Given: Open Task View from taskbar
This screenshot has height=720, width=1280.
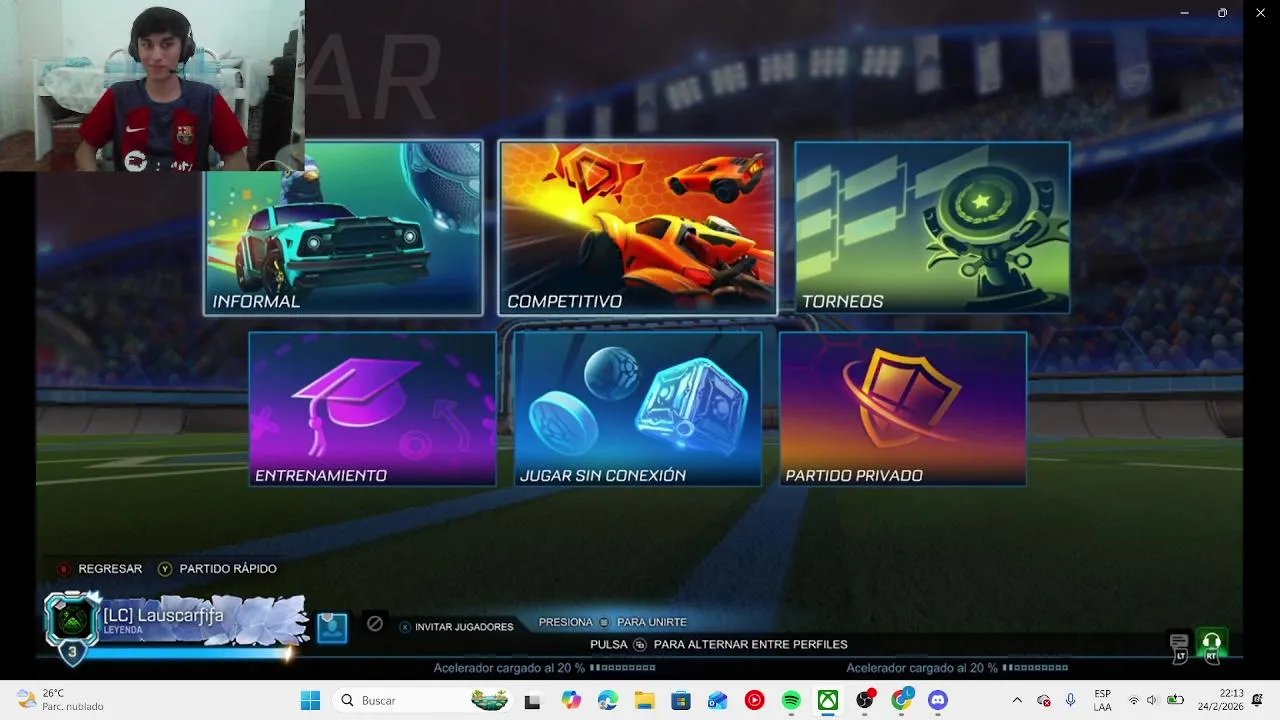Looking at the screenshot, I should click(532, 700).
